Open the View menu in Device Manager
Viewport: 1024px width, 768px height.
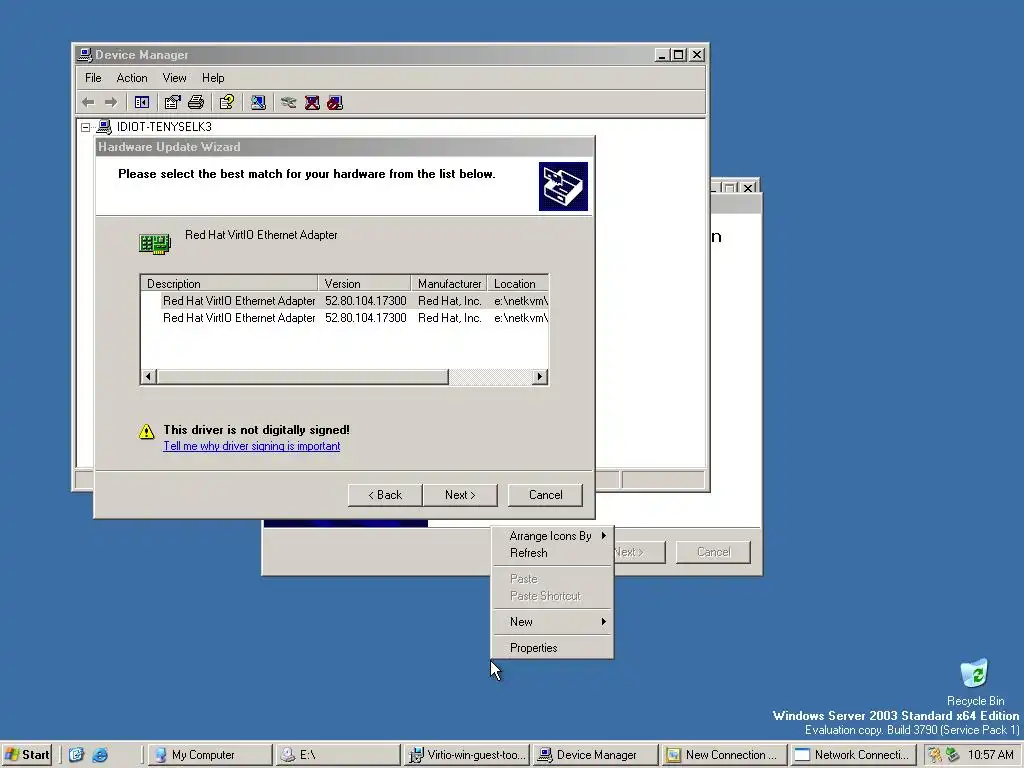(x=174, y=78)
